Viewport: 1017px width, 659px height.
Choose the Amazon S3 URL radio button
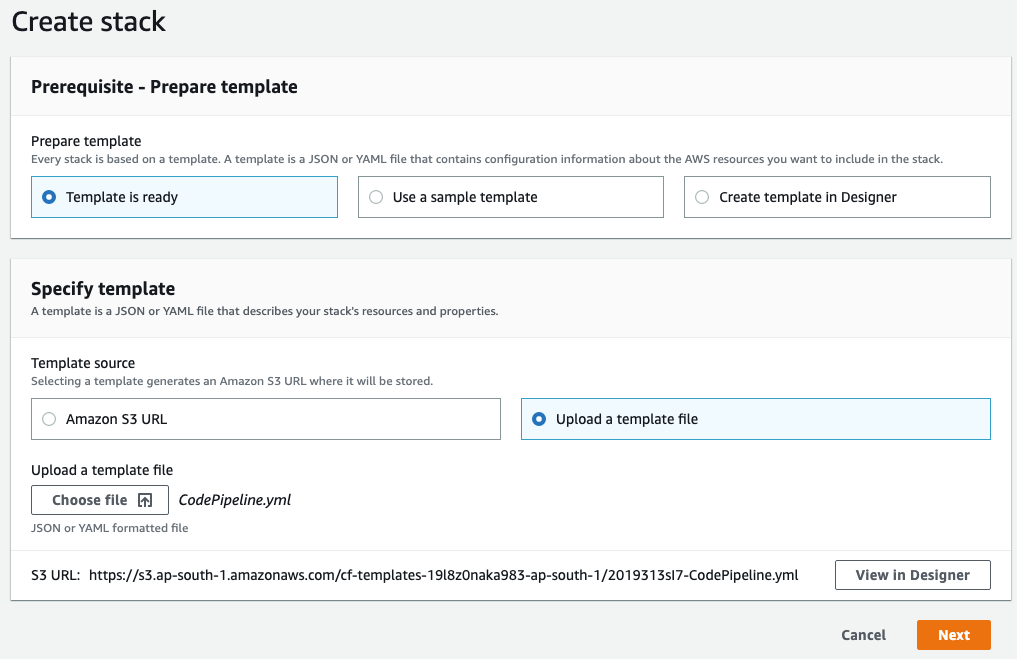click(x=49, y=419)
